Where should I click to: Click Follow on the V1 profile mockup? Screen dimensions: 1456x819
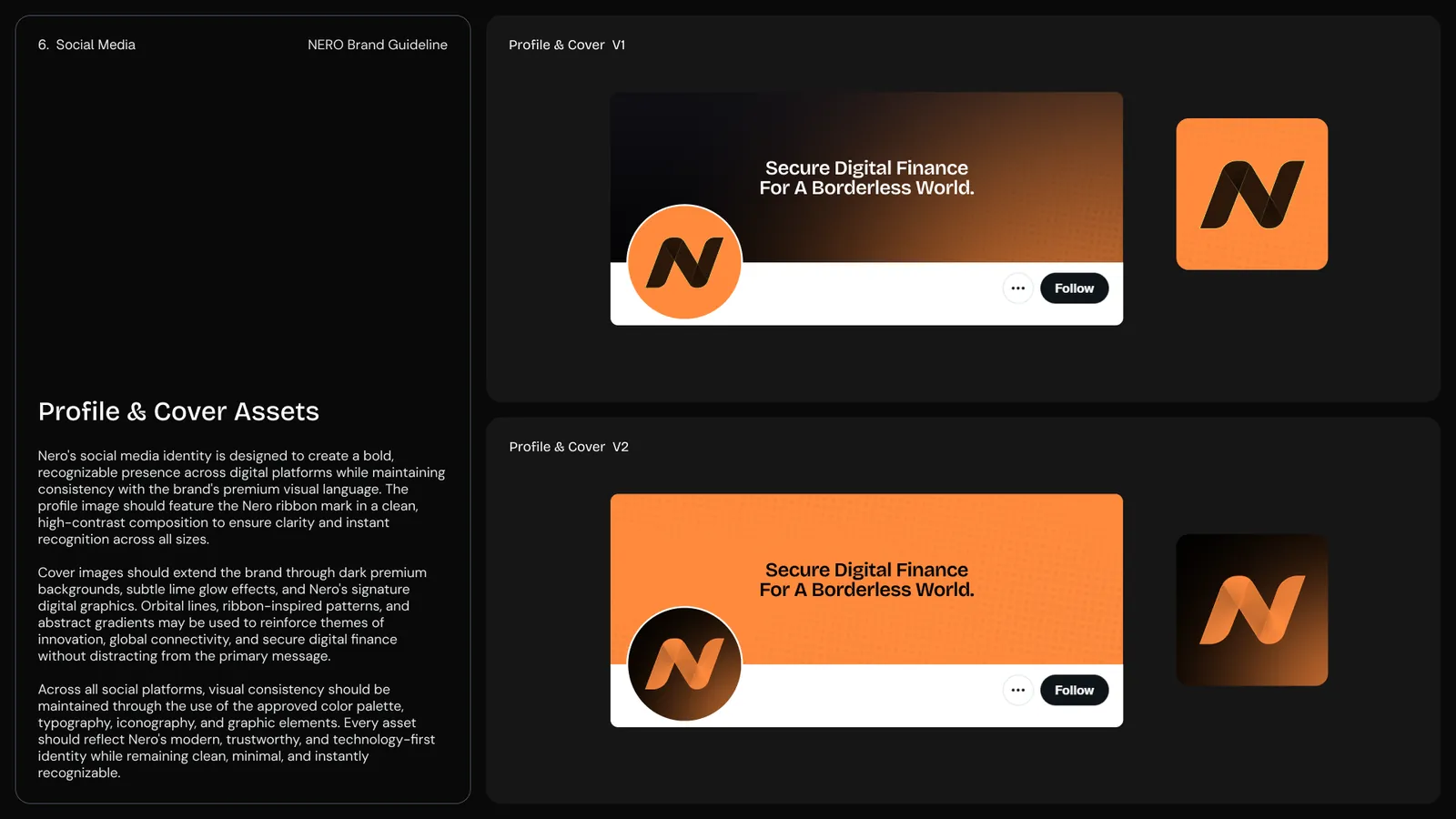1074,288
